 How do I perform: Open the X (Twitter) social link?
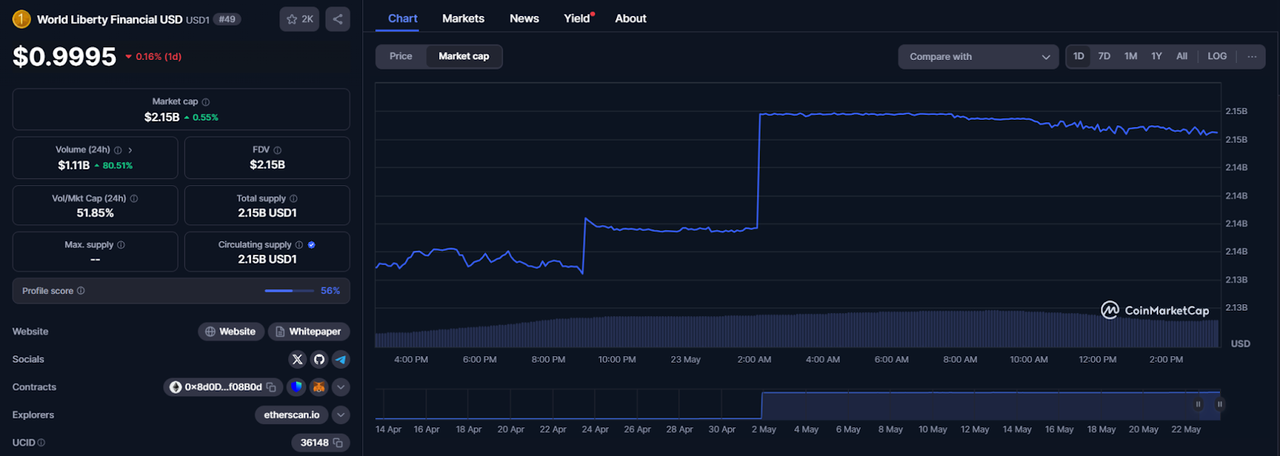coord(297,359)
